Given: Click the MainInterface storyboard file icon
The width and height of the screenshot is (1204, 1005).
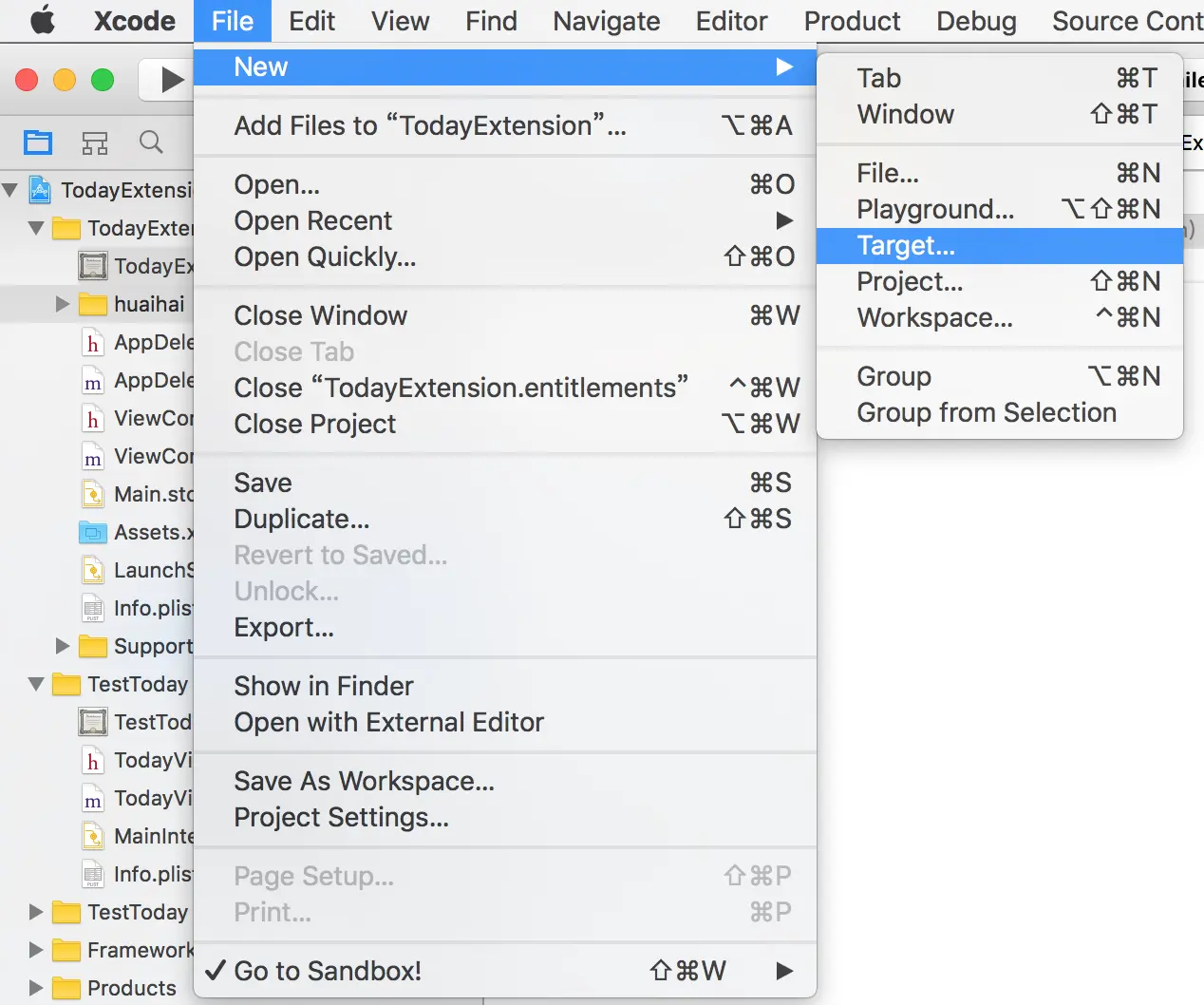Looking at the screenshot, I should [x=92, y=836].
